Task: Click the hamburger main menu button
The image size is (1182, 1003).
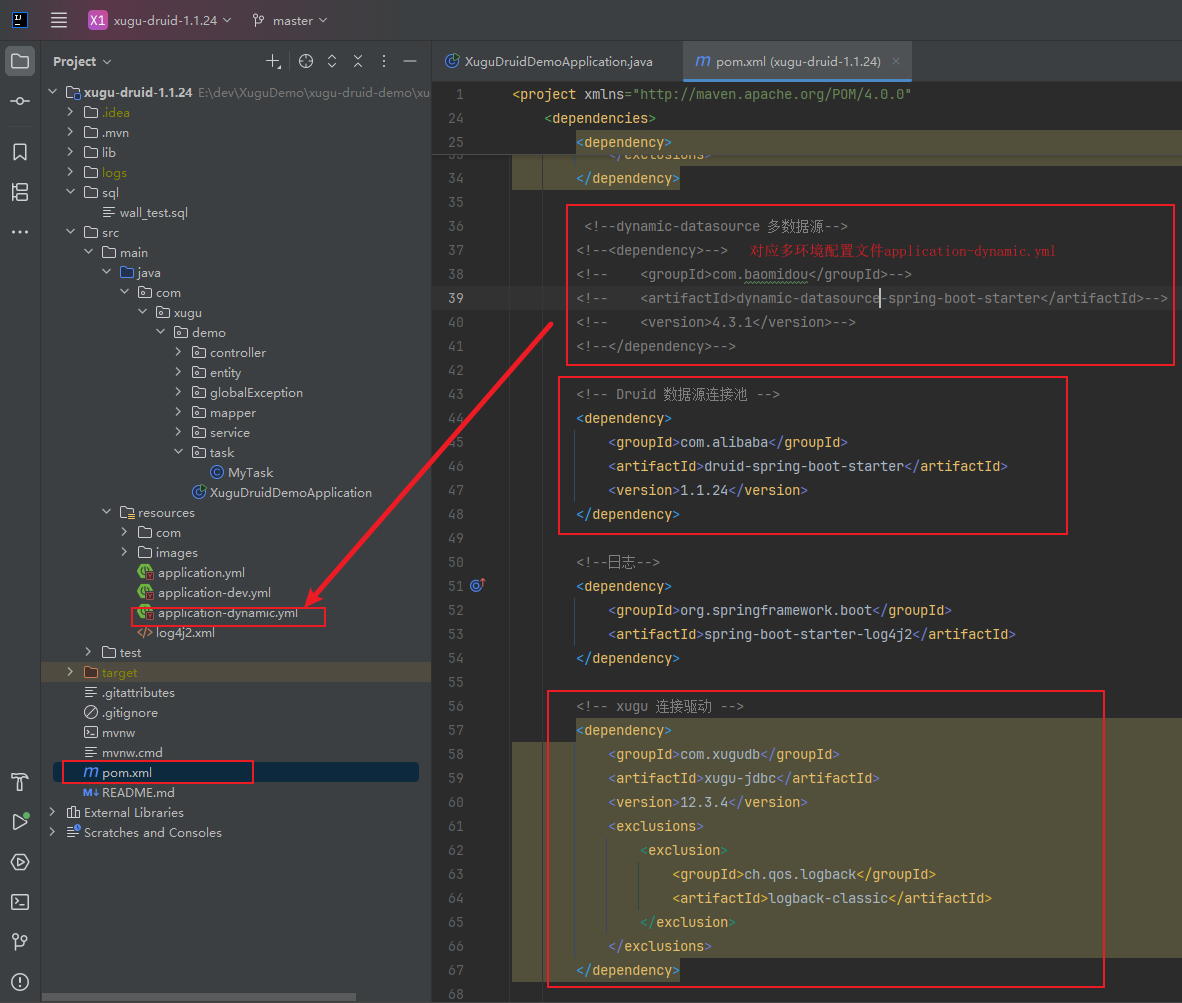Action: pos(59,20)
